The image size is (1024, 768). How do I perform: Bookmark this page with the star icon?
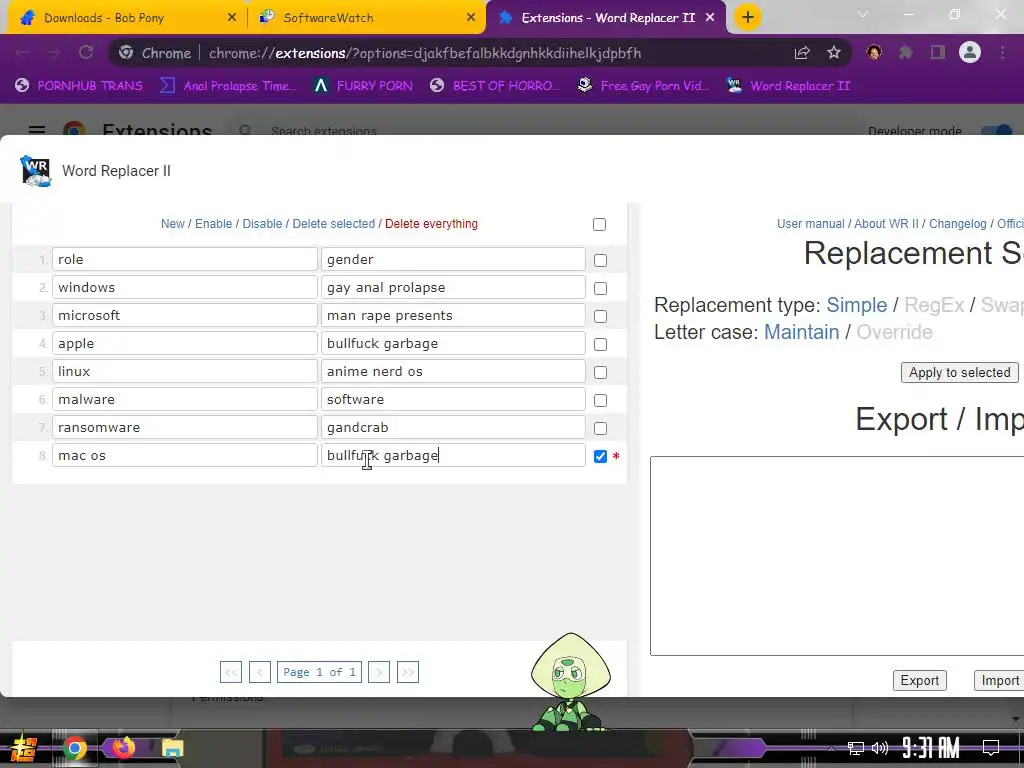pos(834,53)
